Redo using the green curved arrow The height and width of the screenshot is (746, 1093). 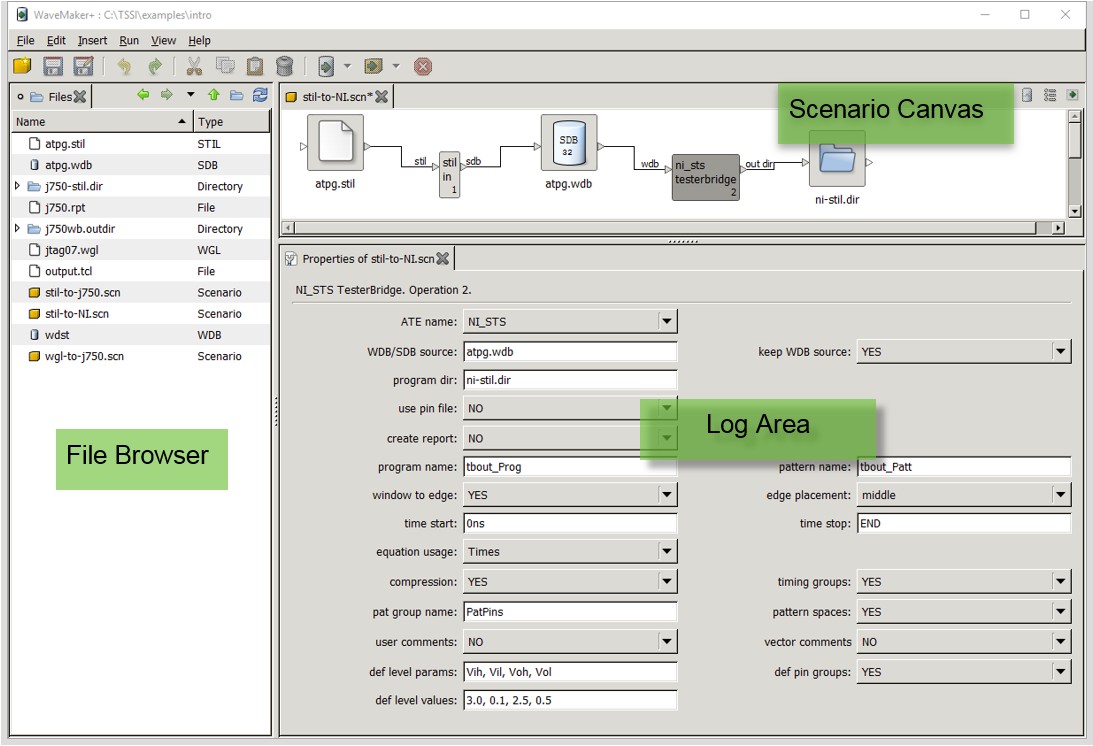pos(155,66)
